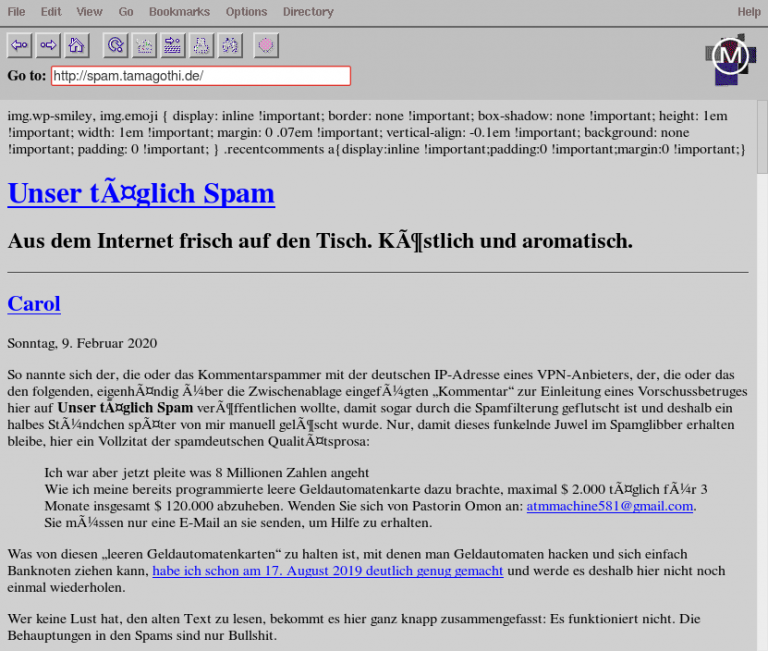Viewport: 768px width, 651px height.
Task: Click the line Sie müssen nur eine E-Mail
Action: click(x=238, y=523)
